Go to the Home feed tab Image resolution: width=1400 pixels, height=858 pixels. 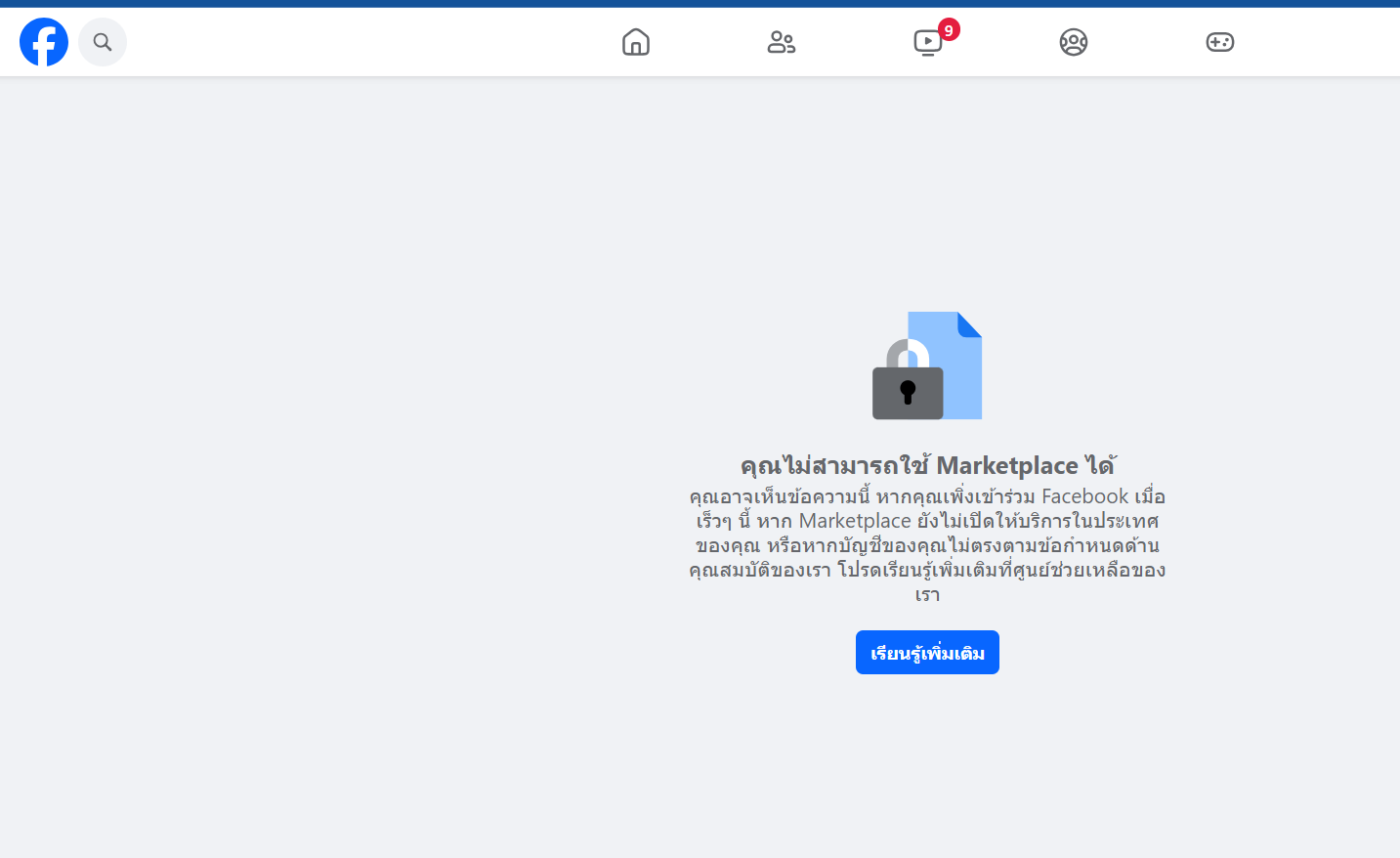click(636, 42)
